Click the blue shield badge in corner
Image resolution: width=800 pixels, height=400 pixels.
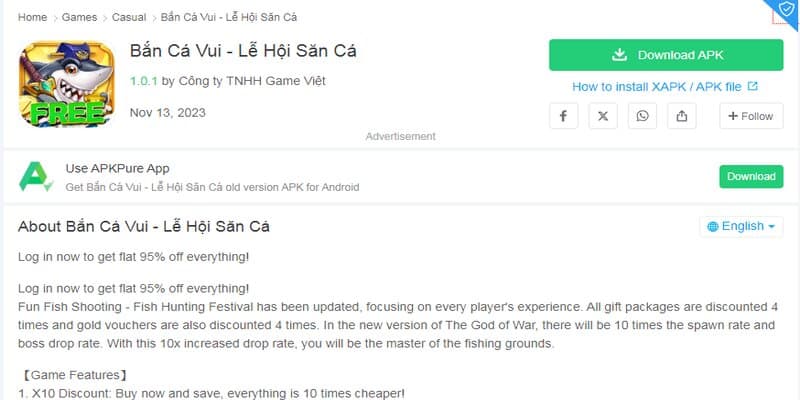(786, 9)
